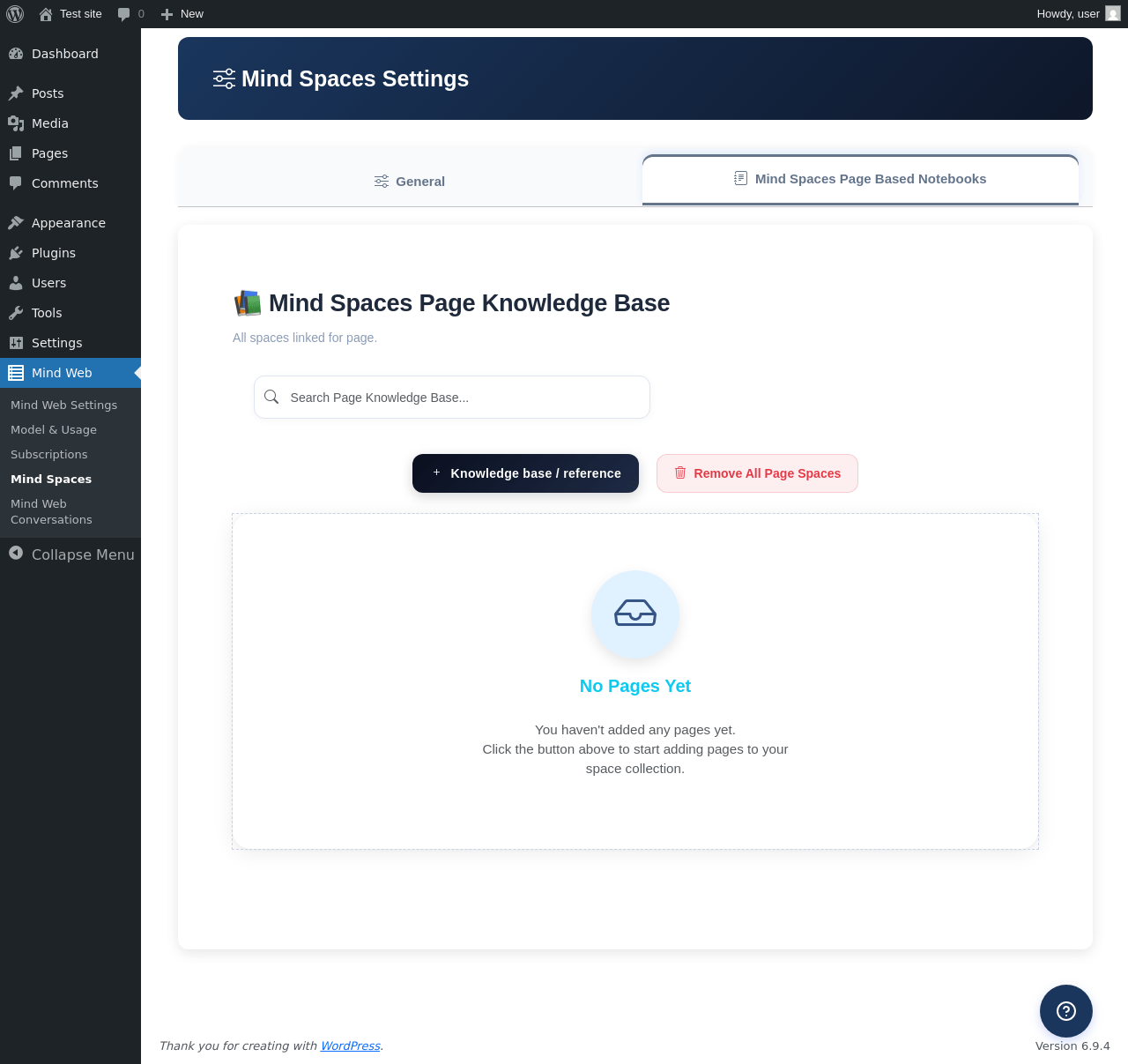
Task: Open the Appearance menu
Action: (x=70, y=223)
